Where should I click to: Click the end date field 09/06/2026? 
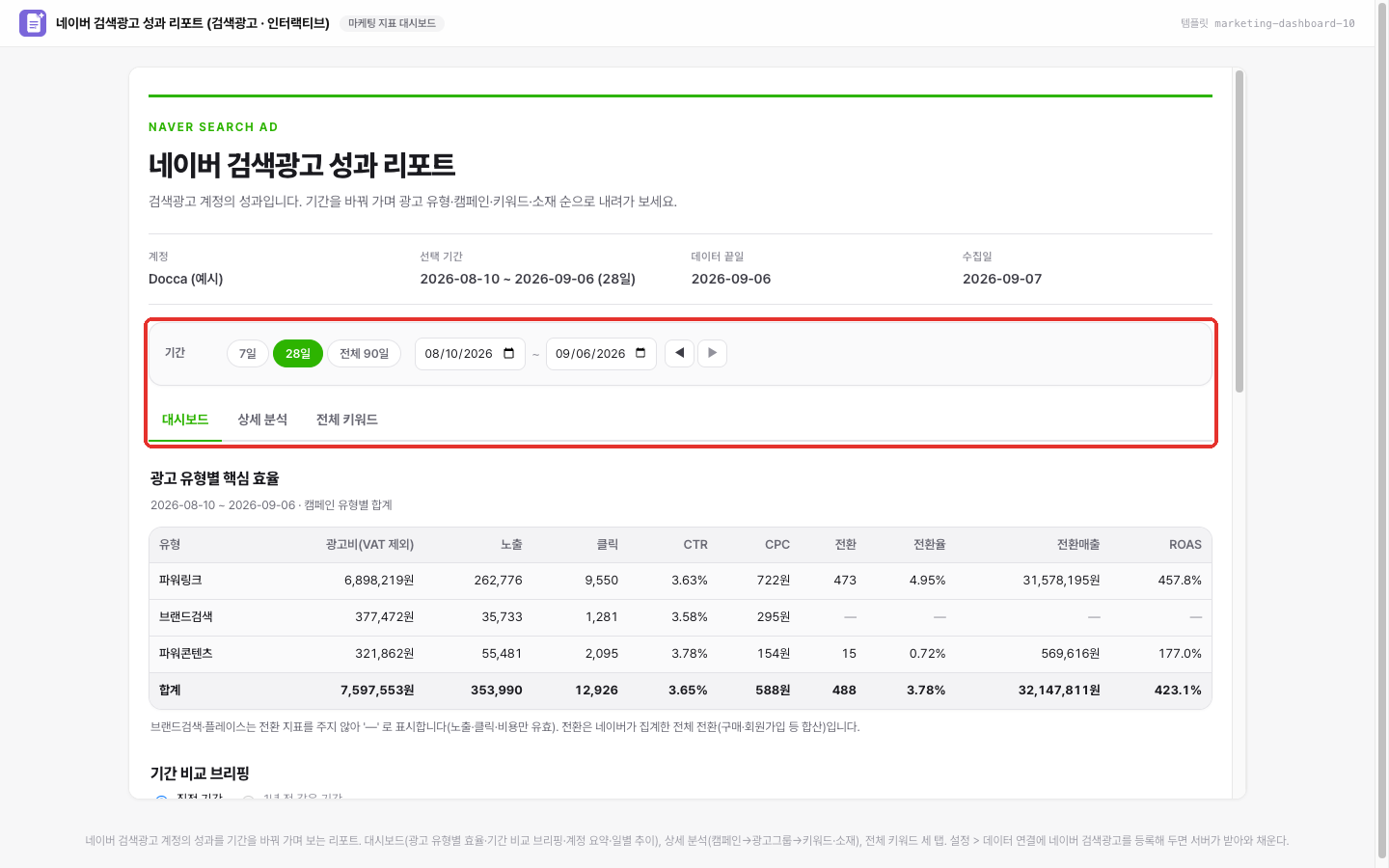click(x=601, y=354)
